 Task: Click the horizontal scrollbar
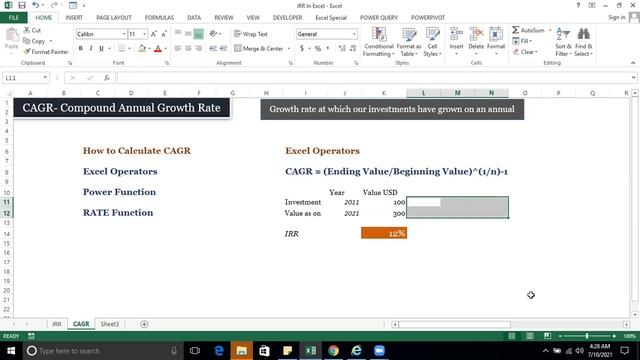(x=454, y=324)
